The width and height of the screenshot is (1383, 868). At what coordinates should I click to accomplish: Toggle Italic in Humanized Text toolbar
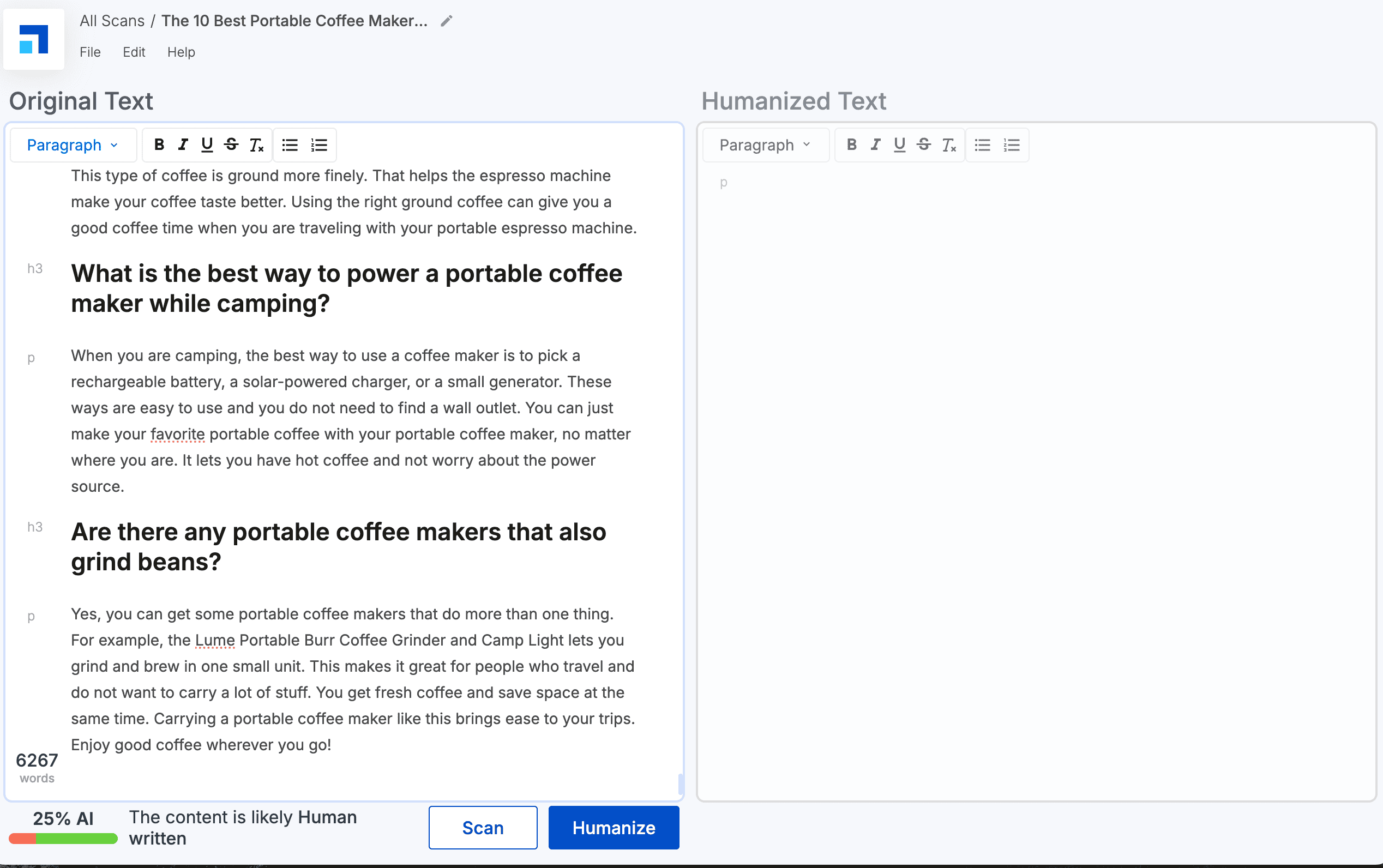[875, 144]
